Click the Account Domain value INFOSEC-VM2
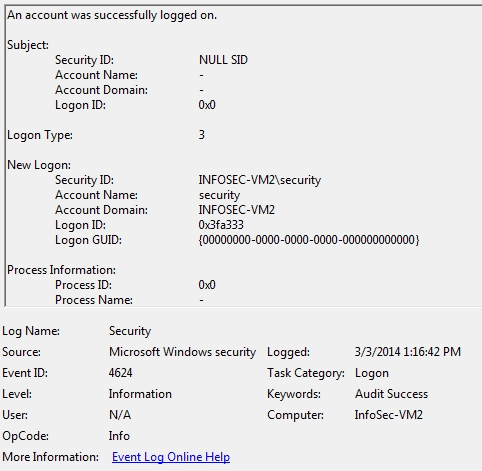This screenshot has height=471, width=482. click(x=237, y=210)
